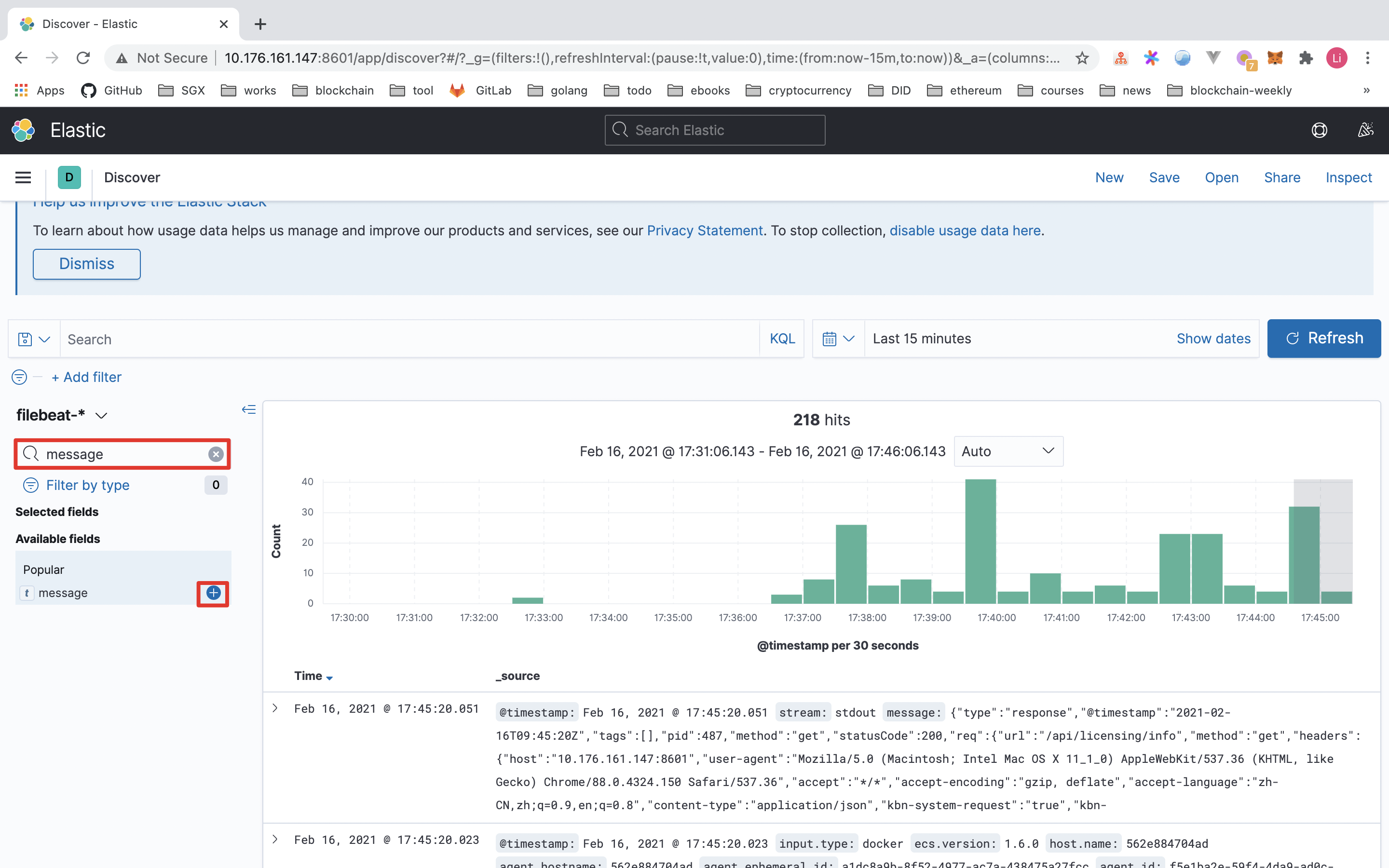Focus the KQL query Search bar
This screenshot has height=868, width=1389.
click(x=410, y=339)
